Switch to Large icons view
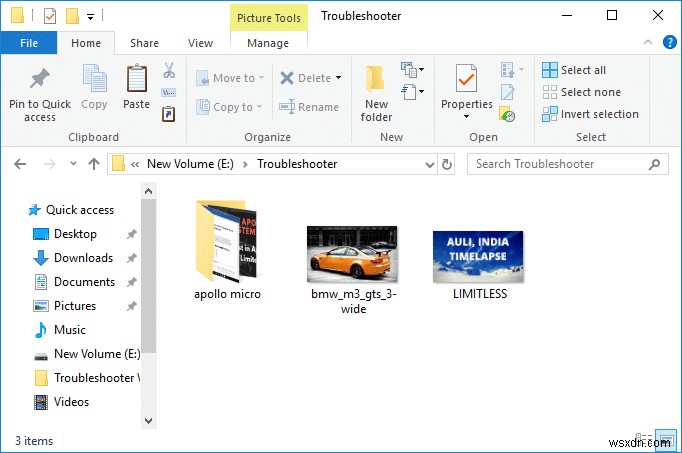Viewport: 682px width, 453px height. pyautogui.click(x=665, y=438)
